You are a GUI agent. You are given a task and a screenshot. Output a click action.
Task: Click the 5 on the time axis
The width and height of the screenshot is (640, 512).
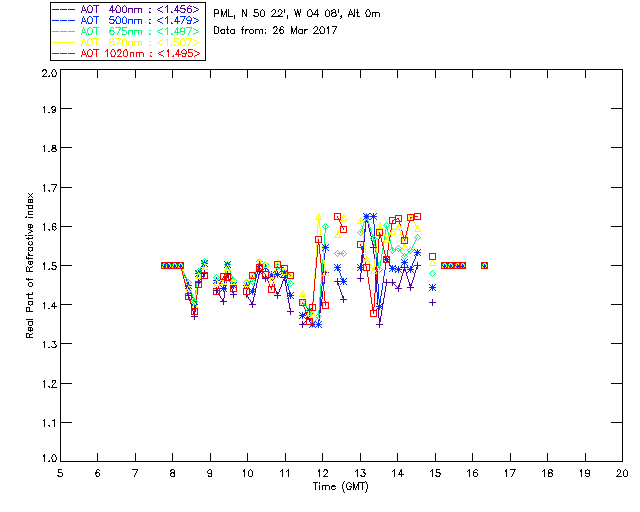[60, 473]
